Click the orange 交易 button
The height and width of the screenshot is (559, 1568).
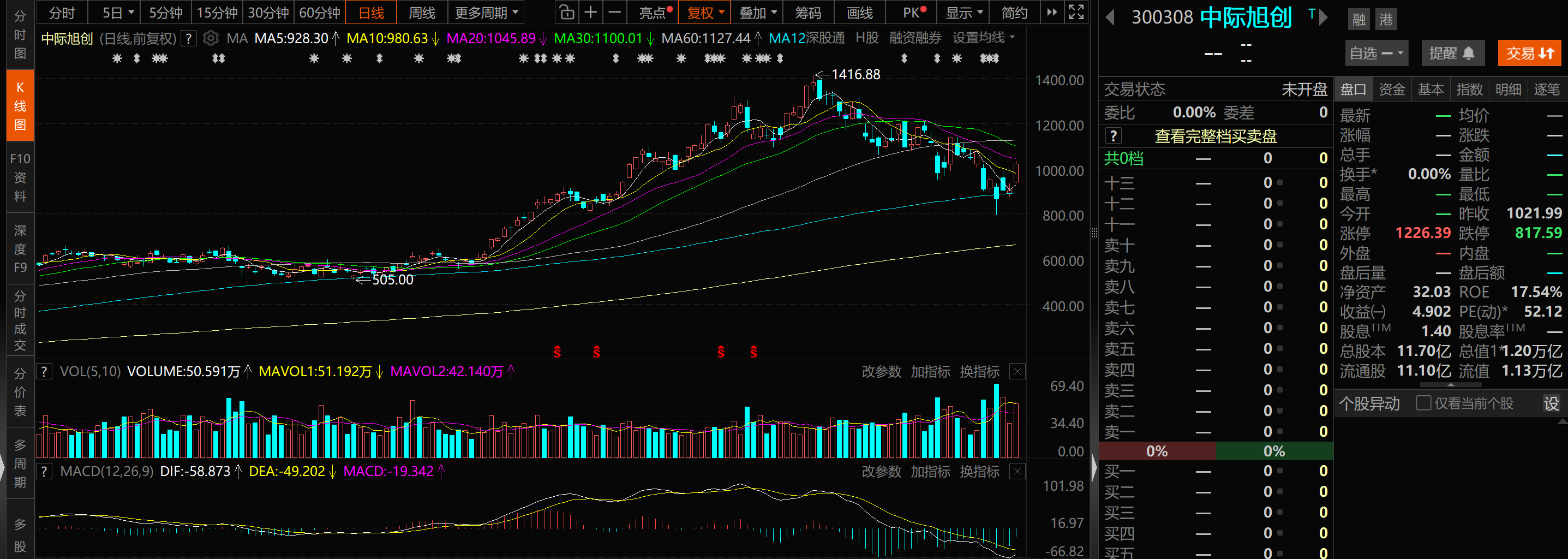click(x=1530, y=53)
